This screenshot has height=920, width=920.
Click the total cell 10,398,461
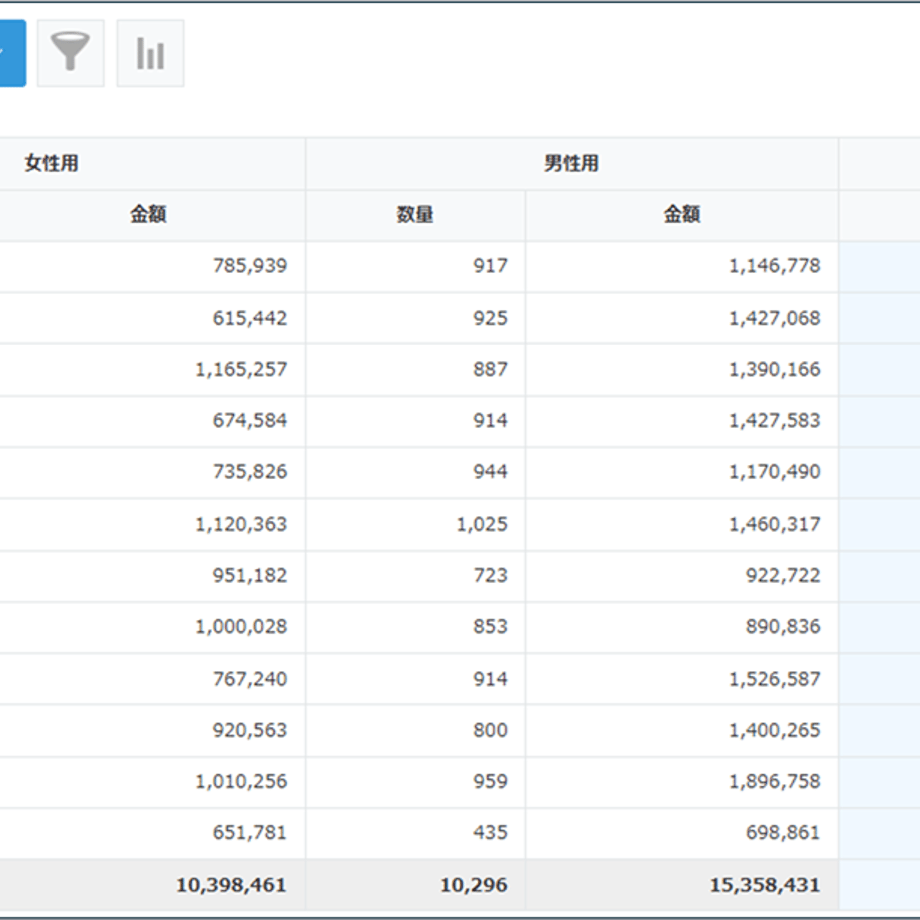(x=153, y=885)
